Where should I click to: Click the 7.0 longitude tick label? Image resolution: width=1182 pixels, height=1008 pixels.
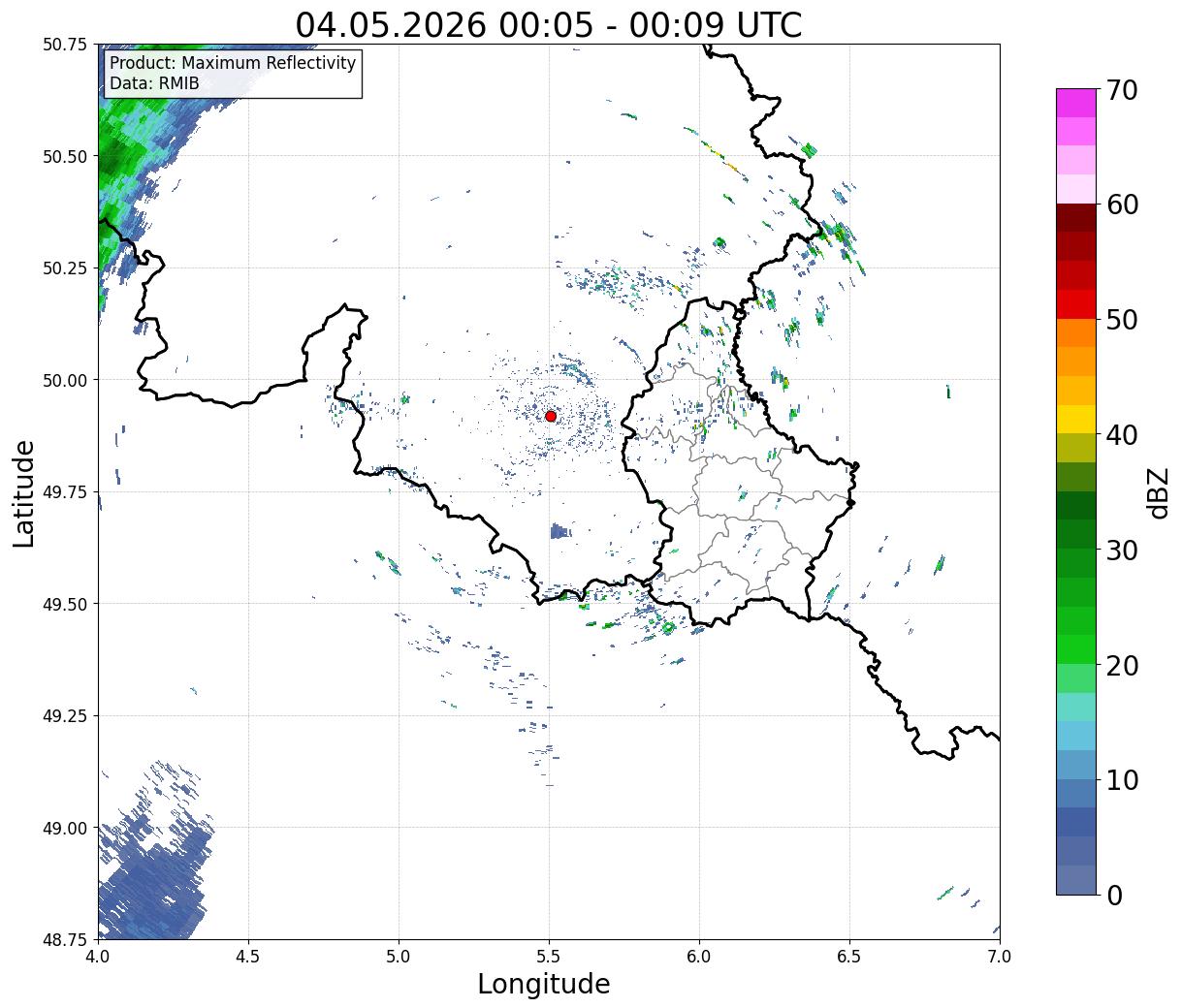tap(1000, 956)
